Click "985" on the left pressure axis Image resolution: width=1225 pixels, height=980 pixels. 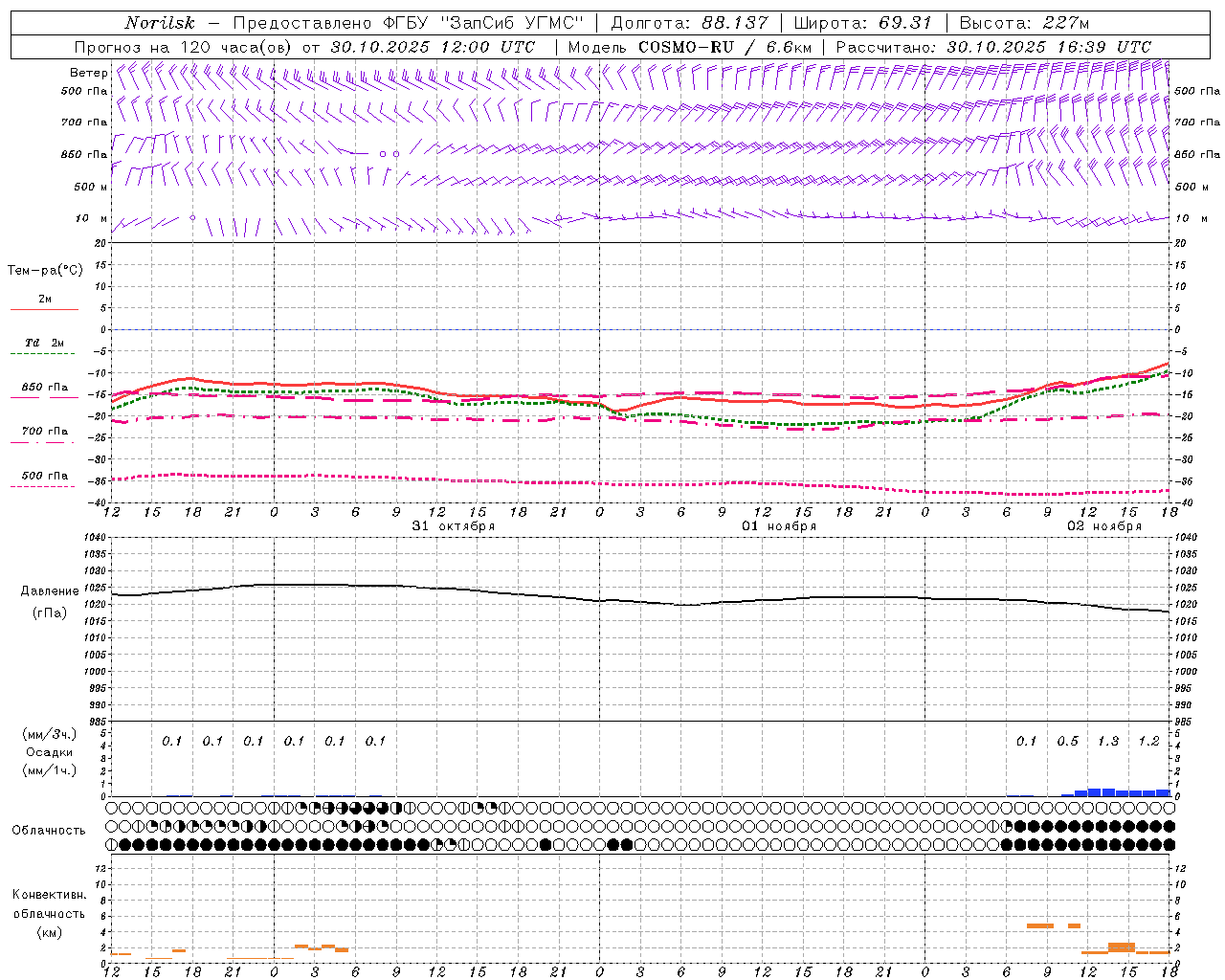tap(97, 722)
